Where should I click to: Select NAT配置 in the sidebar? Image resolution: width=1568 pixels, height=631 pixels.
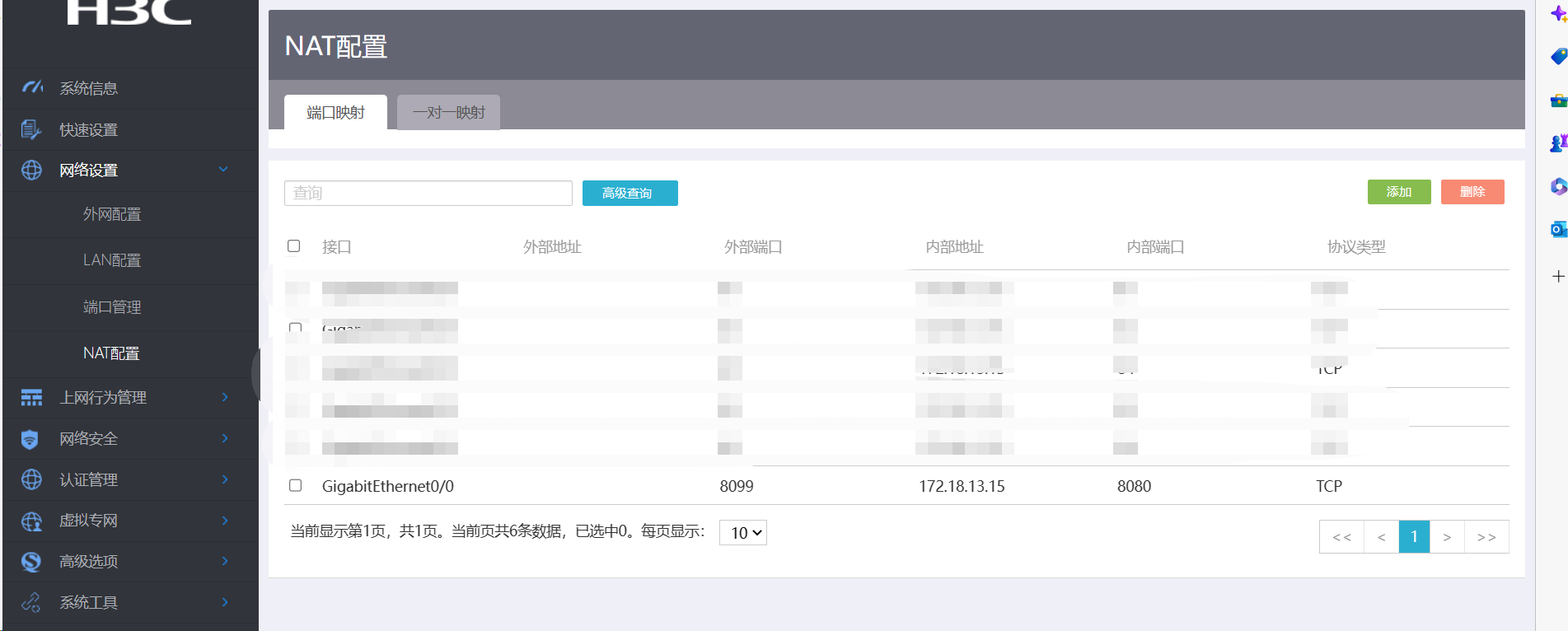pos(111,353)
